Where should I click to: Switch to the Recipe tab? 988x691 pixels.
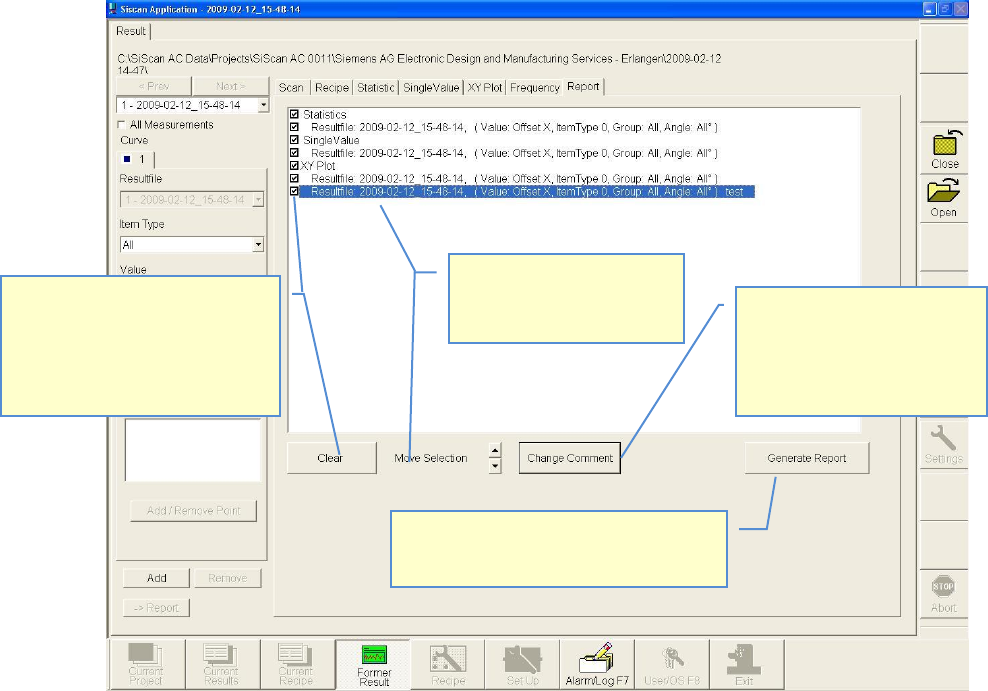[x=332, y=88]
